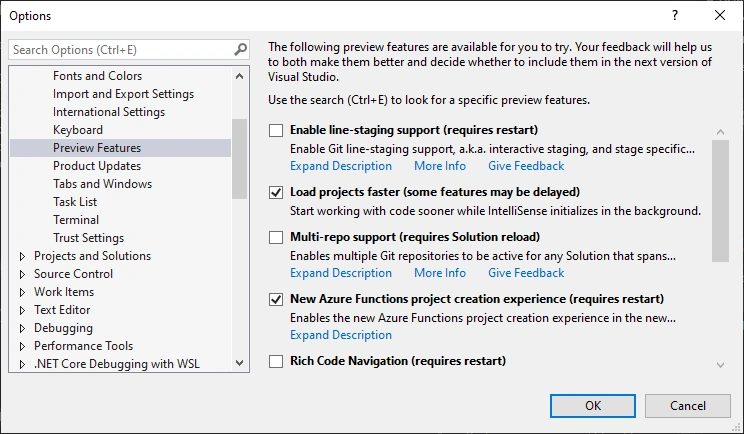Click the help question mark icon

(x=675, y=15)
